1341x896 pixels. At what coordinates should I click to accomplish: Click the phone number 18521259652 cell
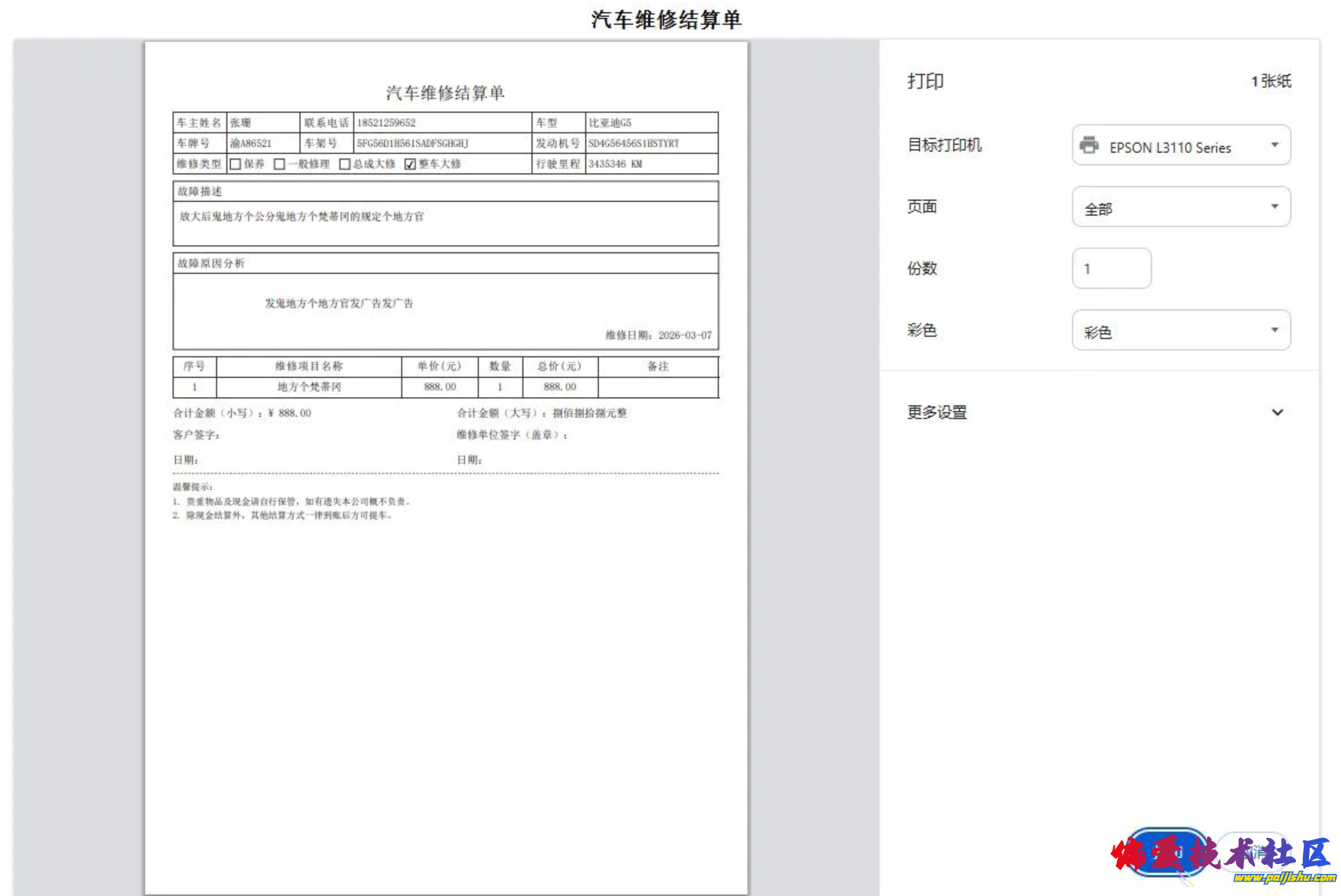point(386,123)
